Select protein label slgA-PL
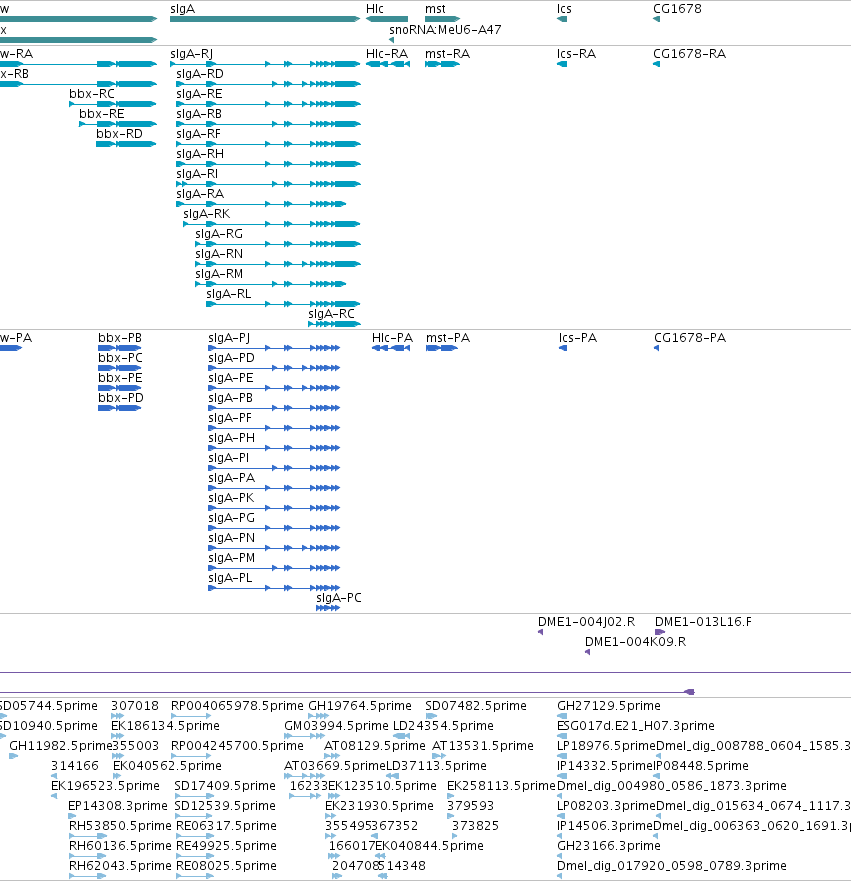 230,578
